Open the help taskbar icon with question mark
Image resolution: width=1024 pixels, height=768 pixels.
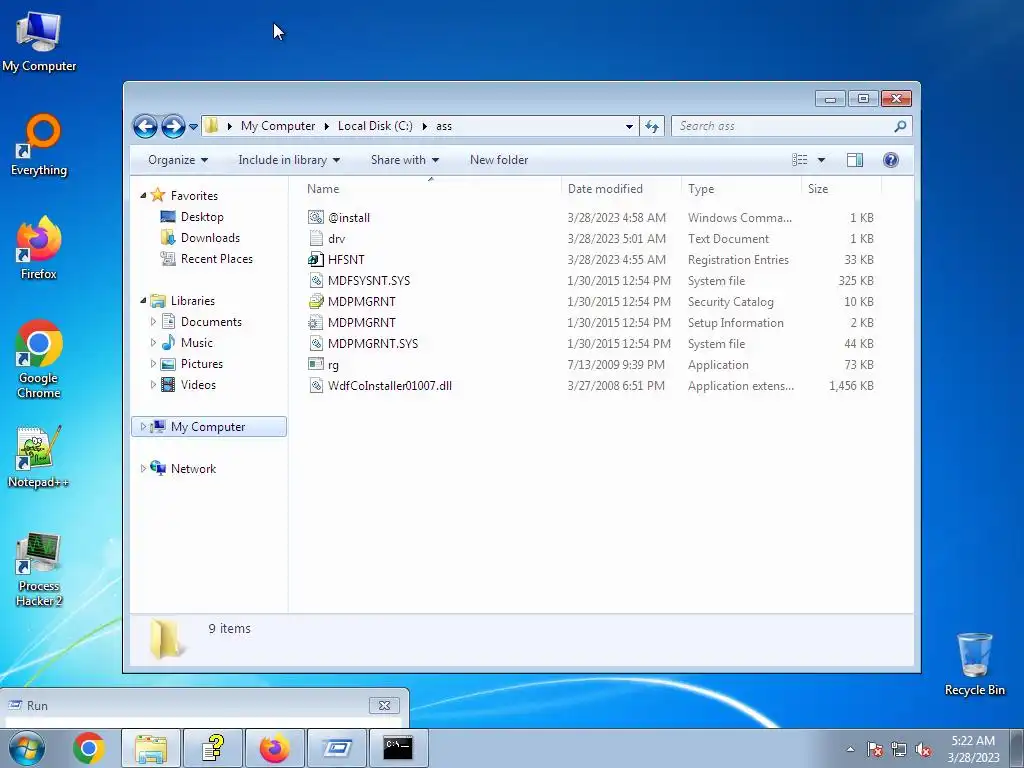[213, 748]
